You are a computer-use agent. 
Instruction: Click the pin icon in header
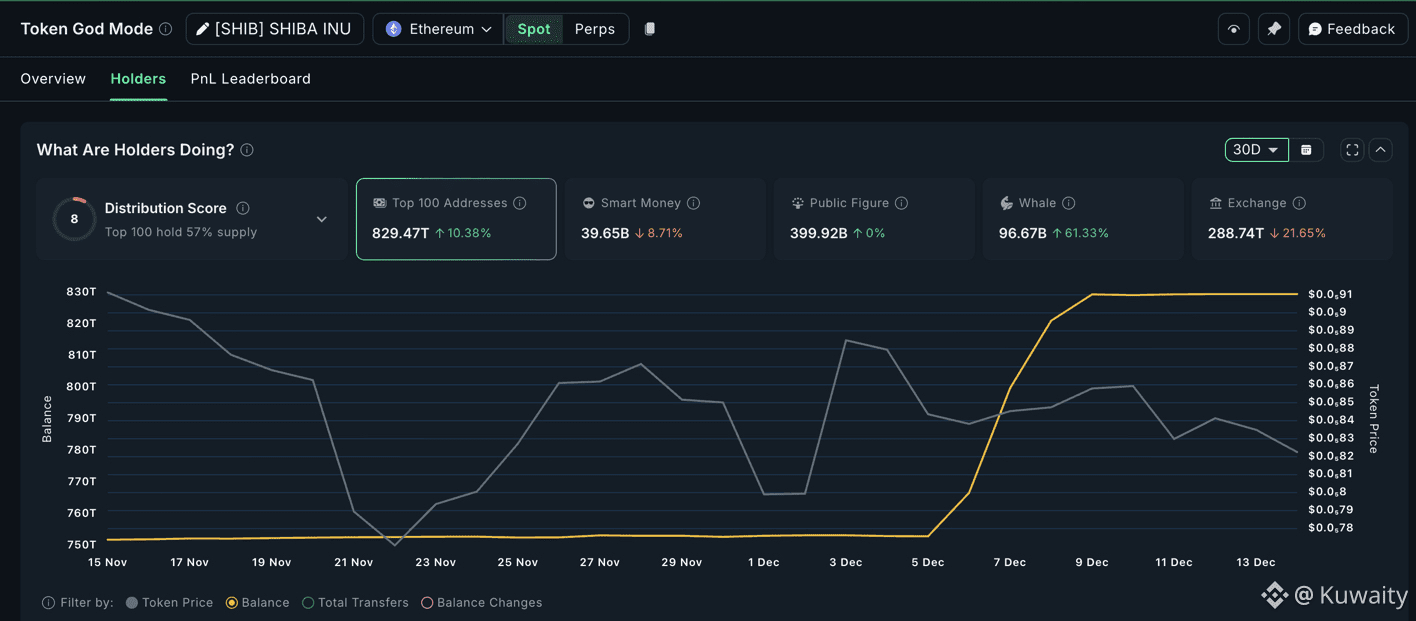(x=1273, y=29)
